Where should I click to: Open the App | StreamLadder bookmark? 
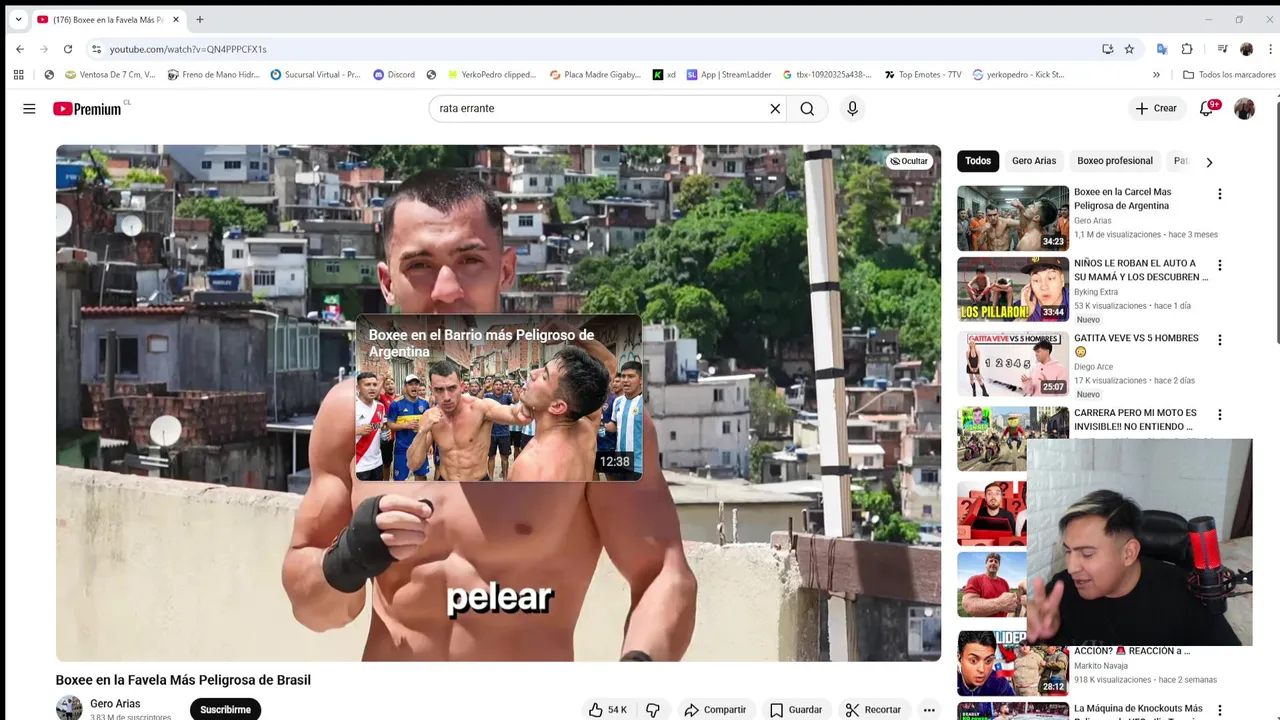[729, 74]
